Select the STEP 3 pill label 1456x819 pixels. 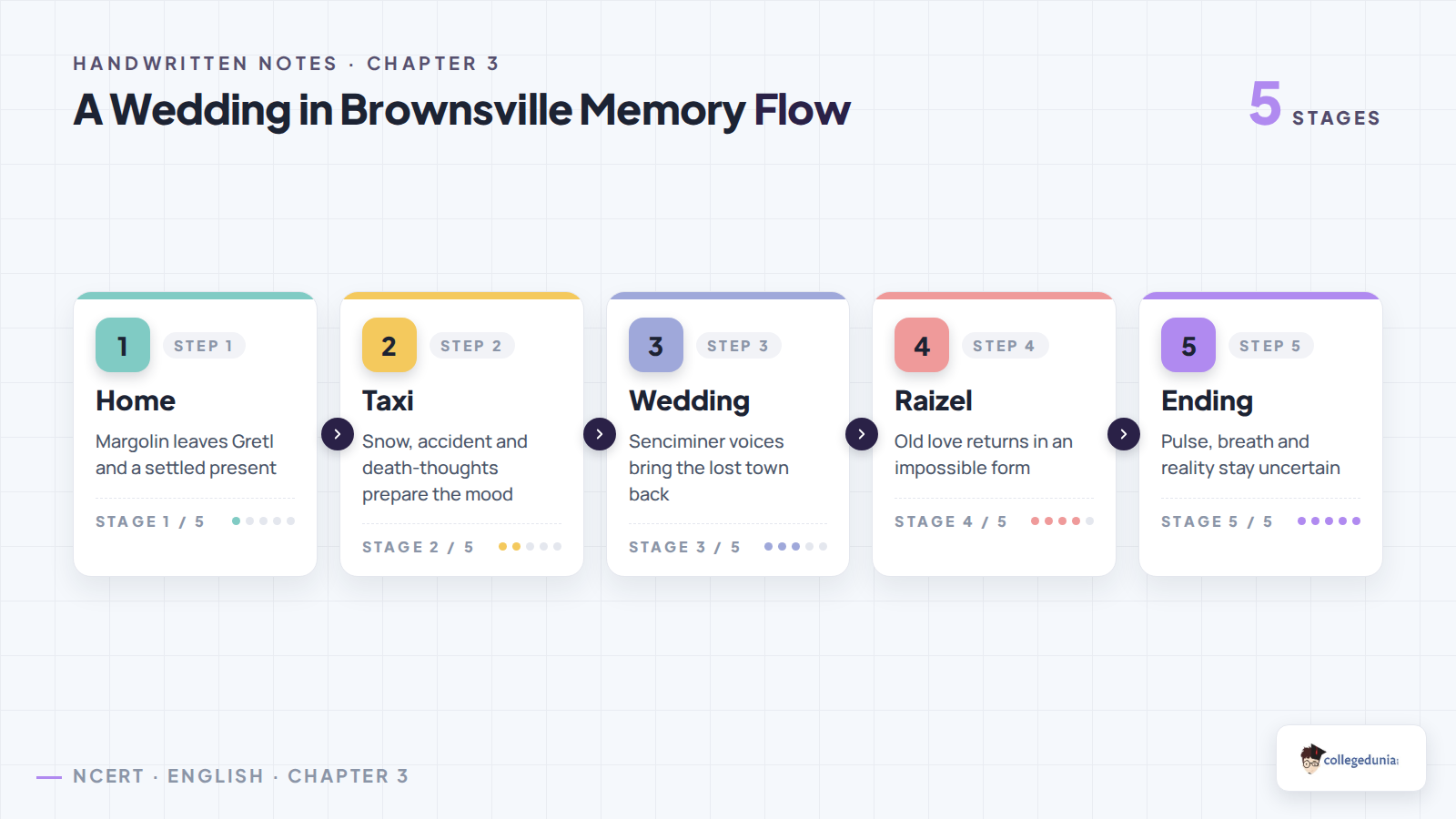(738, 346)
